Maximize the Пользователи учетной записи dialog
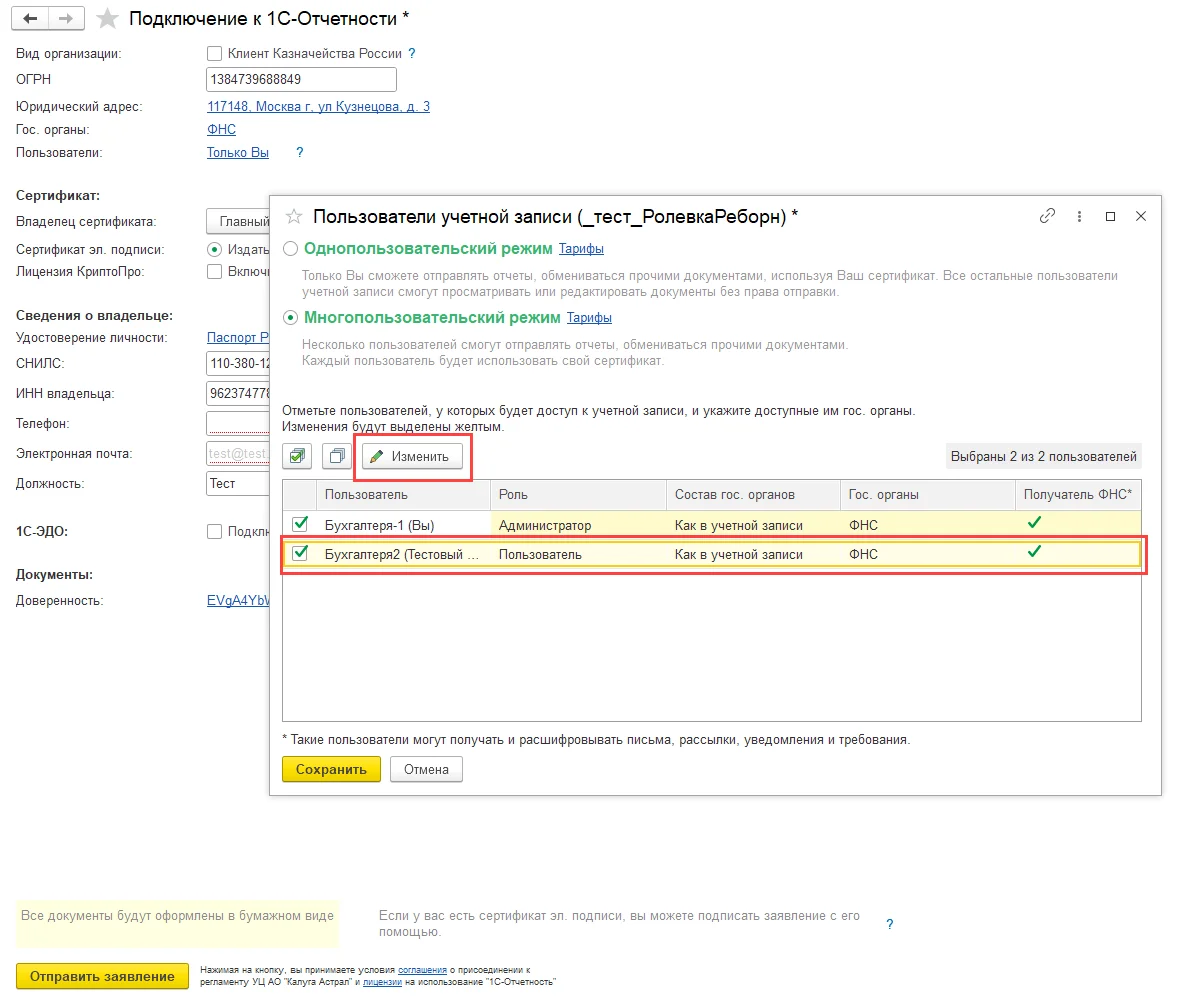This screenshot has height=1002, width=1184. 1110,216
